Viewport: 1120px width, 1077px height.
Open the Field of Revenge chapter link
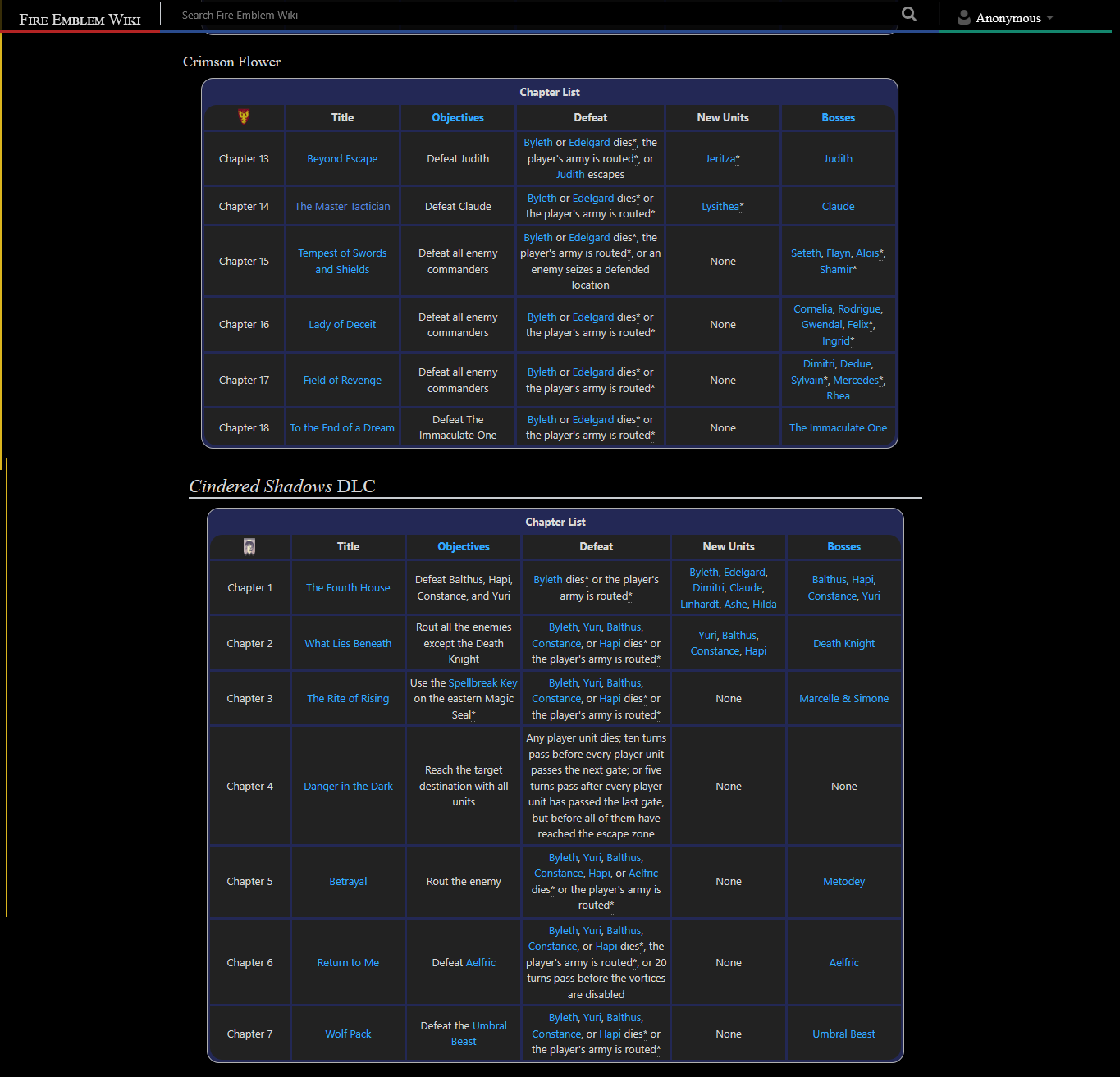click(342, 381)
